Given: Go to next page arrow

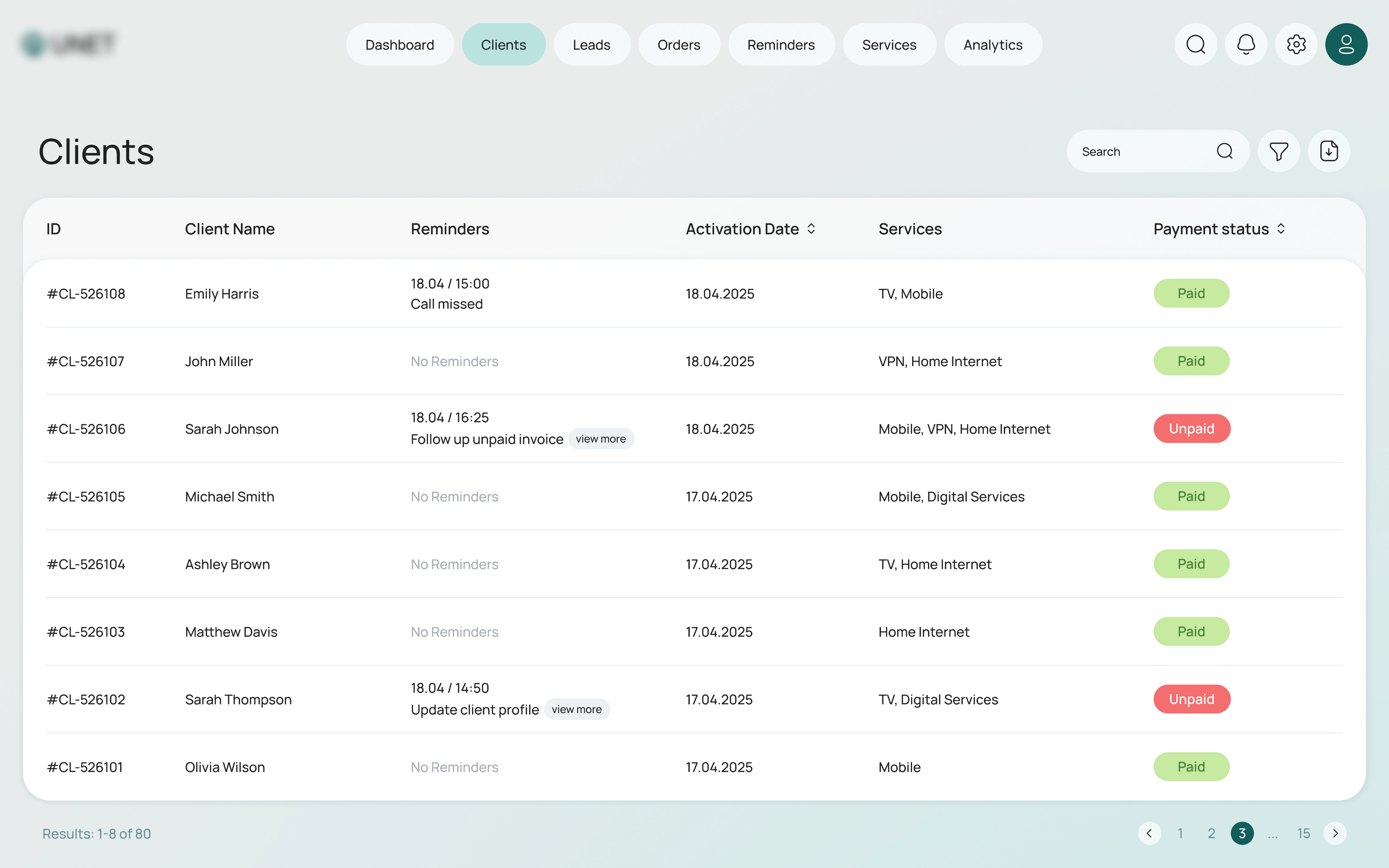Looking at the screenshot, I should 1335,833.
